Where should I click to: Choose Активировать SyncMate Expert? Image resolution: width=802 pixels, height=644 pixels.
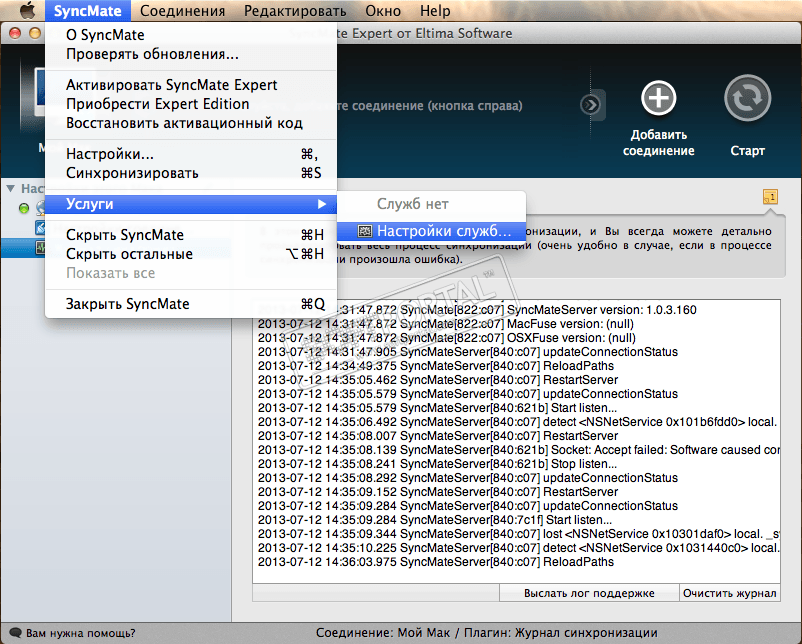[x=191, y=85]
